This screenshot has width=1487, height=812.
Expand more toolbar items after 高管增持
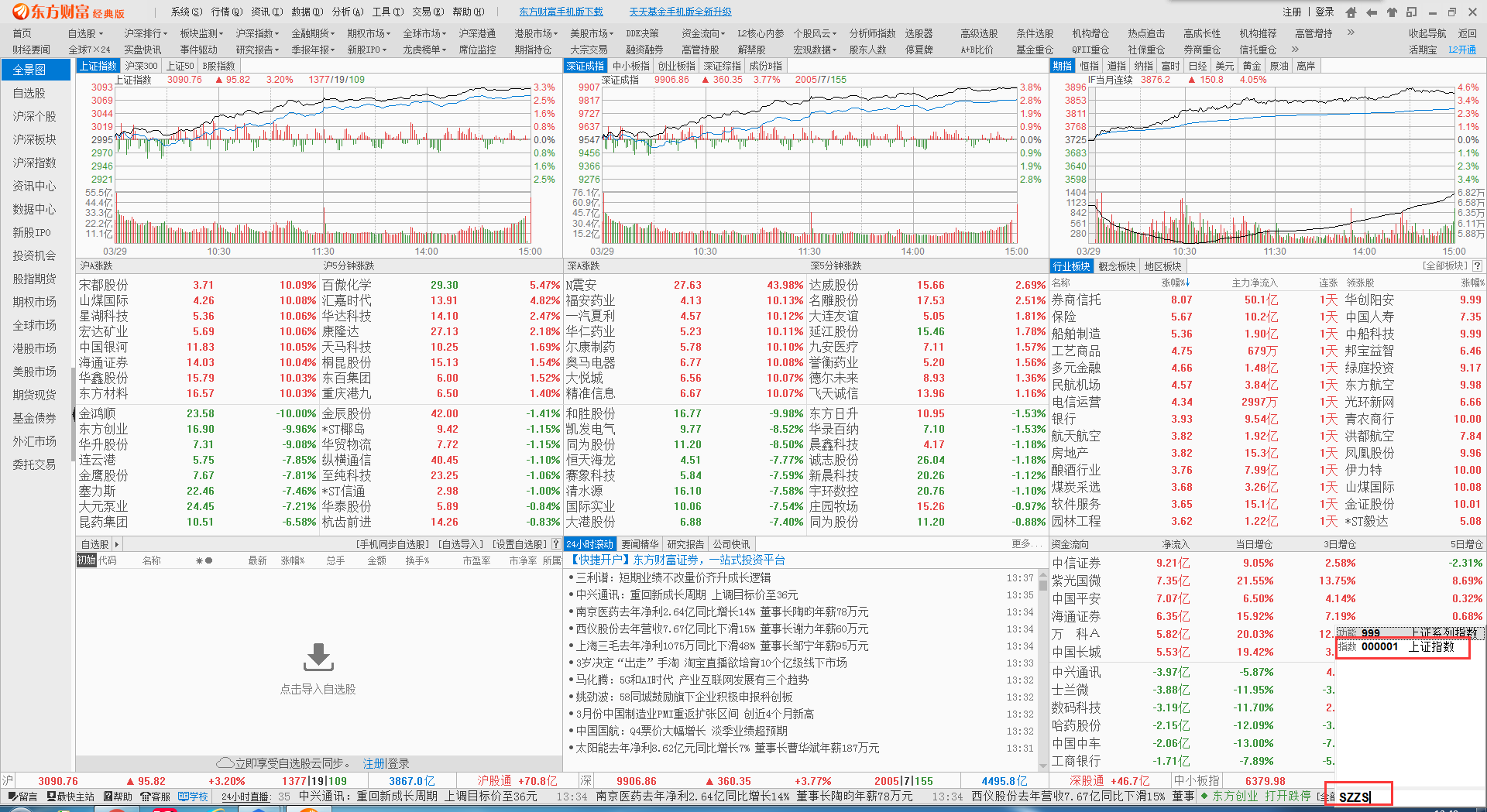tap(1351, 33)
